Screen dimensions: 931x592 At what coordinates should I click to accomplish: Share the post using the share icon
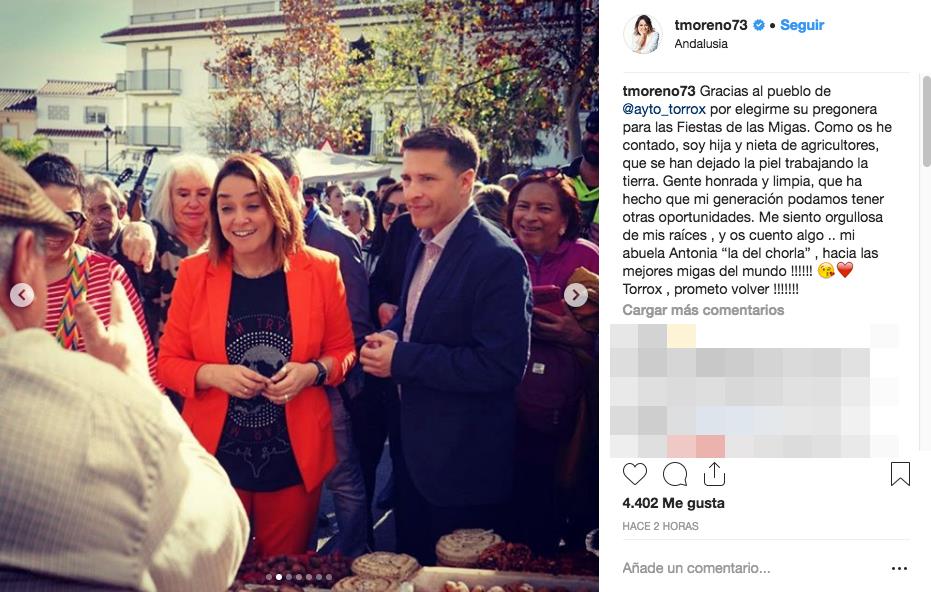tap(714, 473)
